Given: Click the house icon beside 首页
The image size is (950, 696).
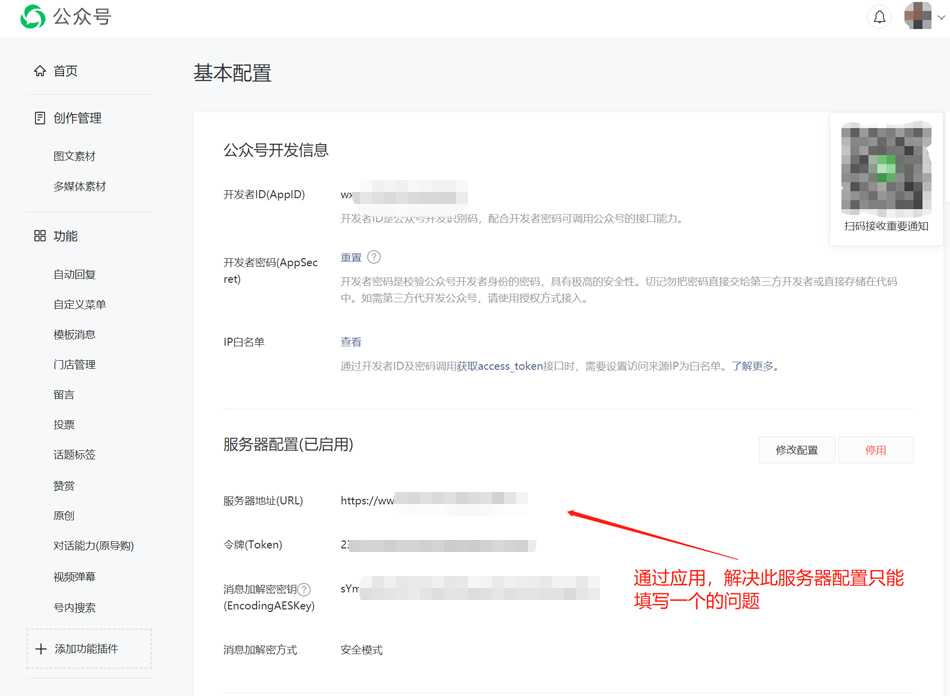Looking at the screenshot, I should pos(39,70).
